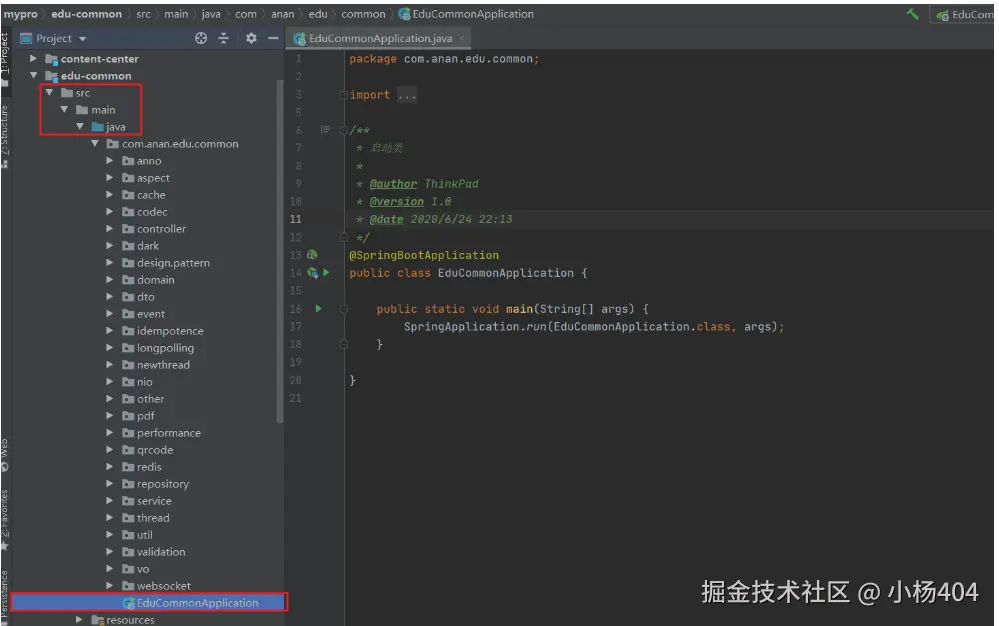The width and height of the screenshot is (999, 626).
Task: Open the Structure side tool window
Action: tap(5, 135)
